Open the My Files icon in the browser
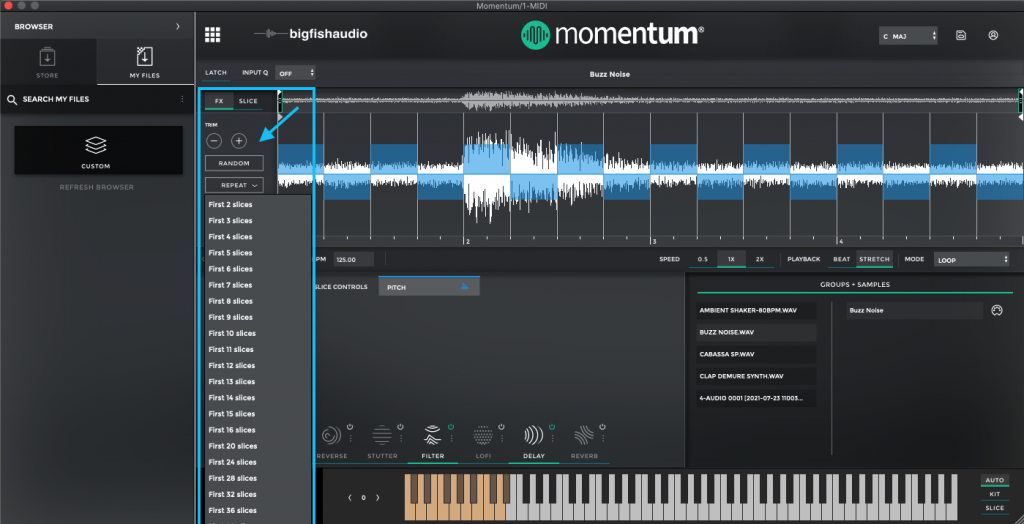This screenshot has height=524, width=1024. (x=144, y=57)
